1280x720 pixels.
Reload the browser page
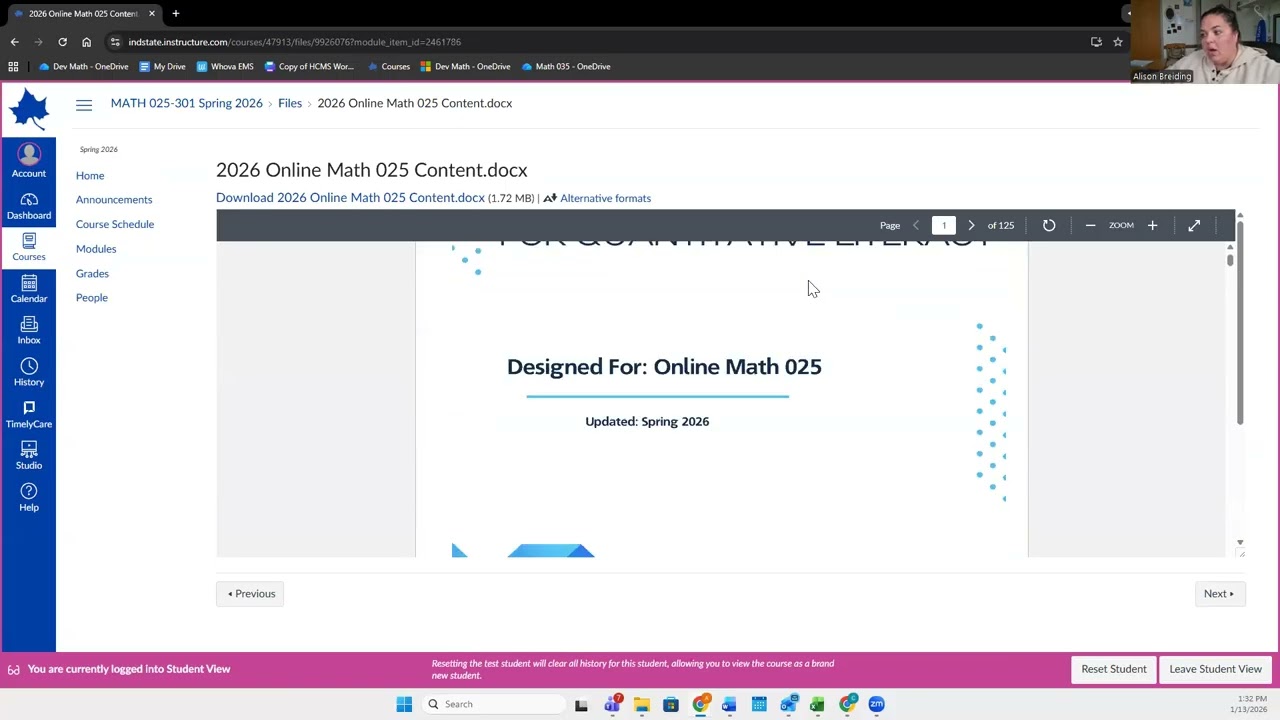tap(62, 42)
